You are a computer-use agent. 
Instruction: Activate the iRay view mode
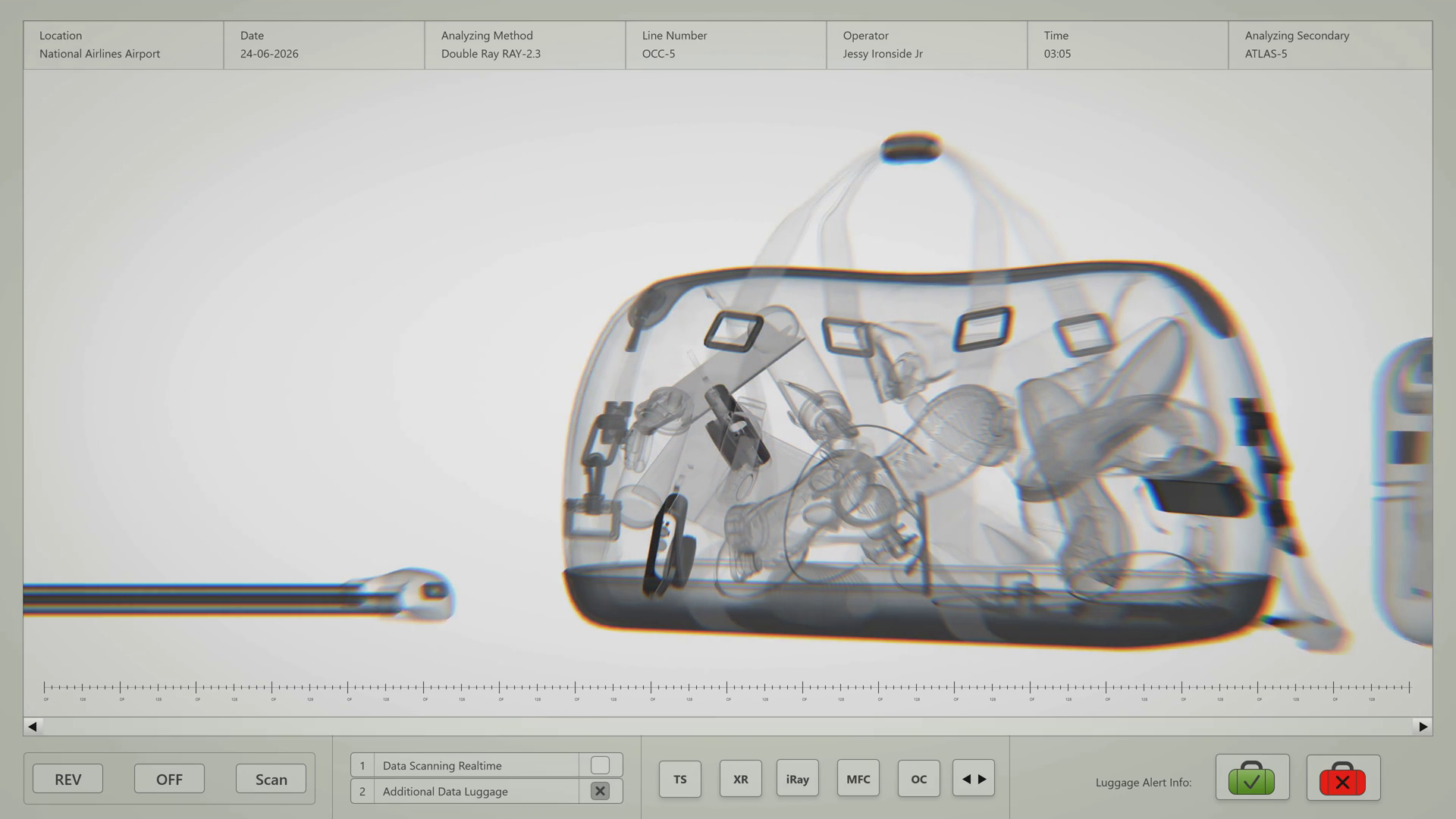click(797, 779)
